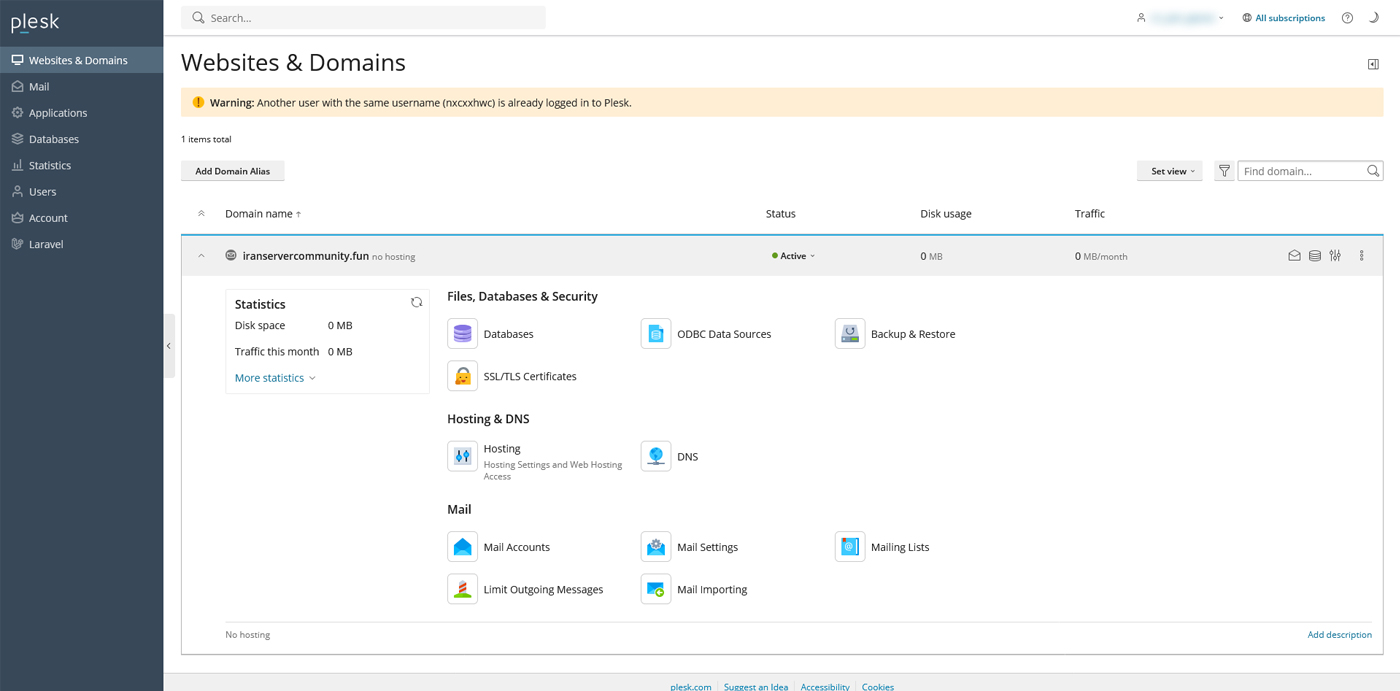
Task: Click the DNS globe icon
Action: (x=656, y=456)
